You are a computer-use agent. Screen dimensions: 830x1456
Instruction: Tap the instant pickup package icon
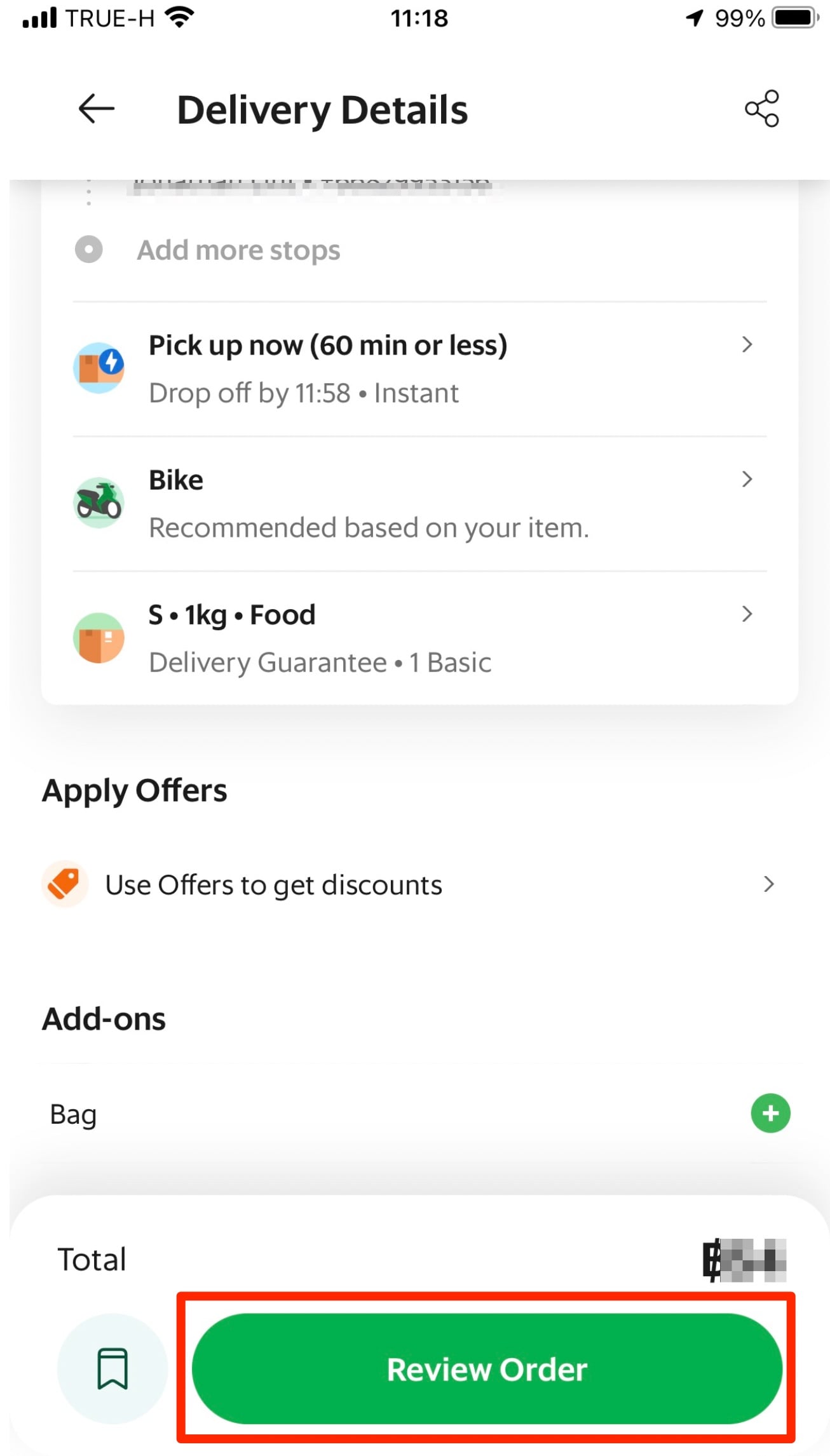(x=99, y=368)
